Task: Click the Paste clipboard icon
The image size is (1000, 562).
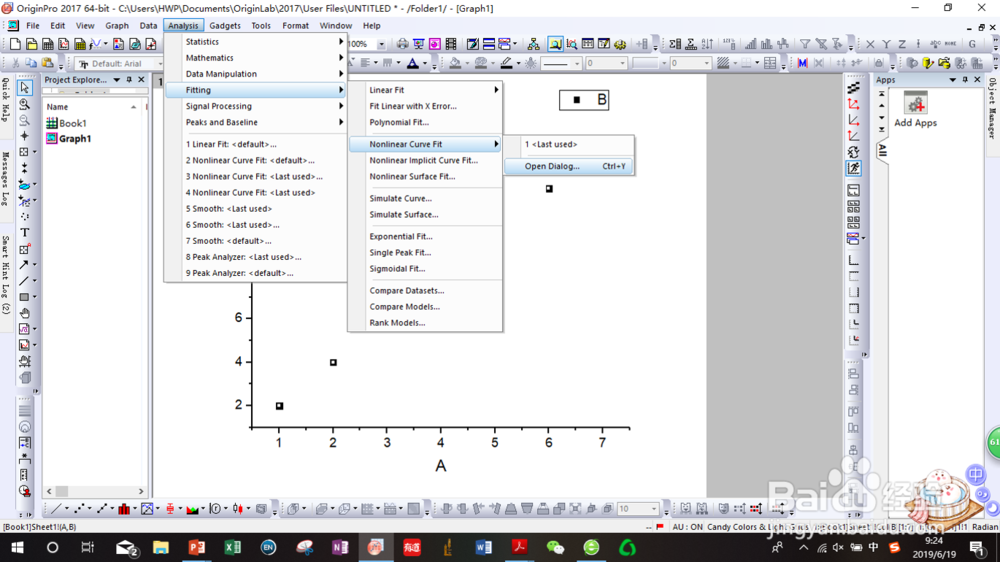Action: pos(47,63)
